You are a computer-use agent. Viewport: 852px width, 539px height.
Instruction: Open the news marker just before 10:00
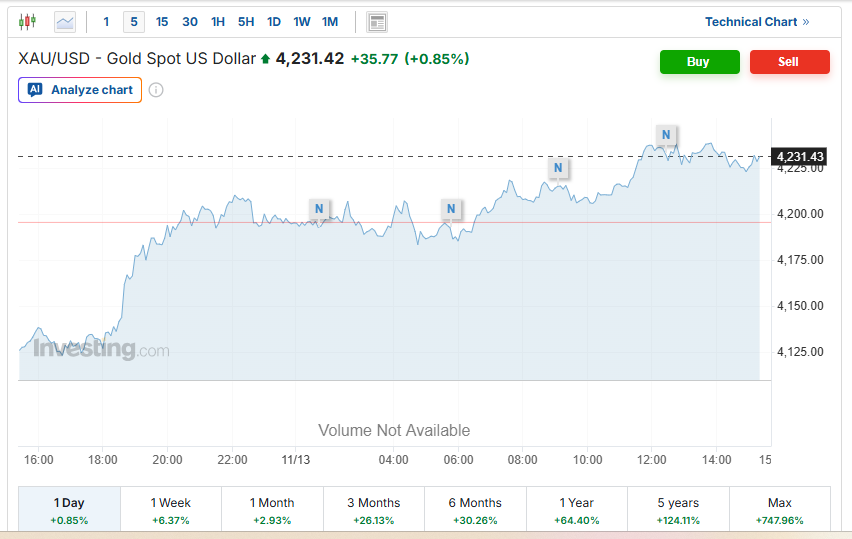[x=558, y=167]
